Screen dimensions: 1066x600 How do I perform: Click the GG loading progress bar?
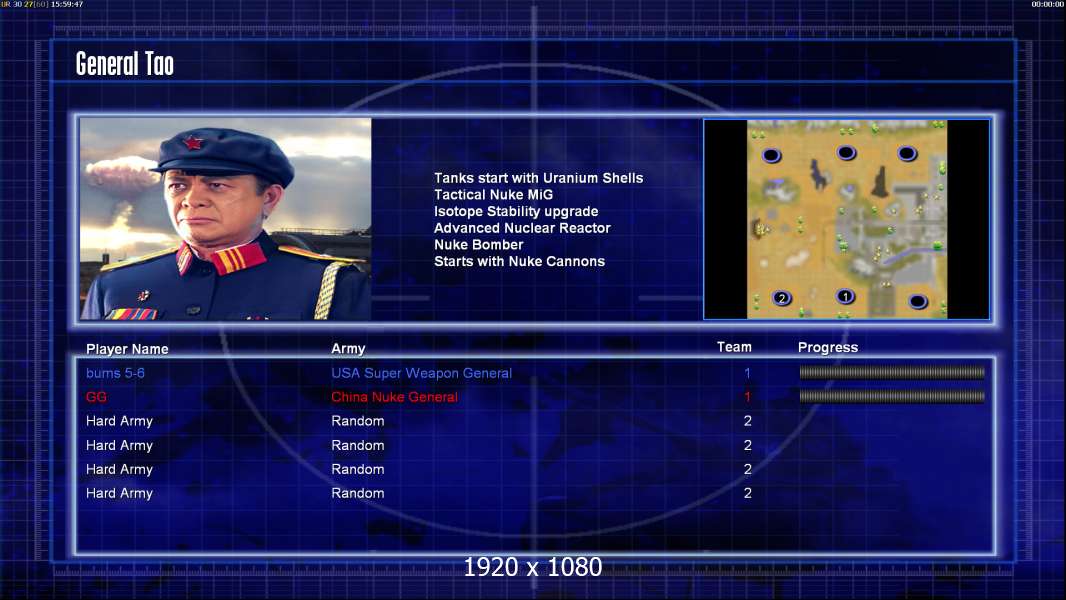tap(892, 396)
